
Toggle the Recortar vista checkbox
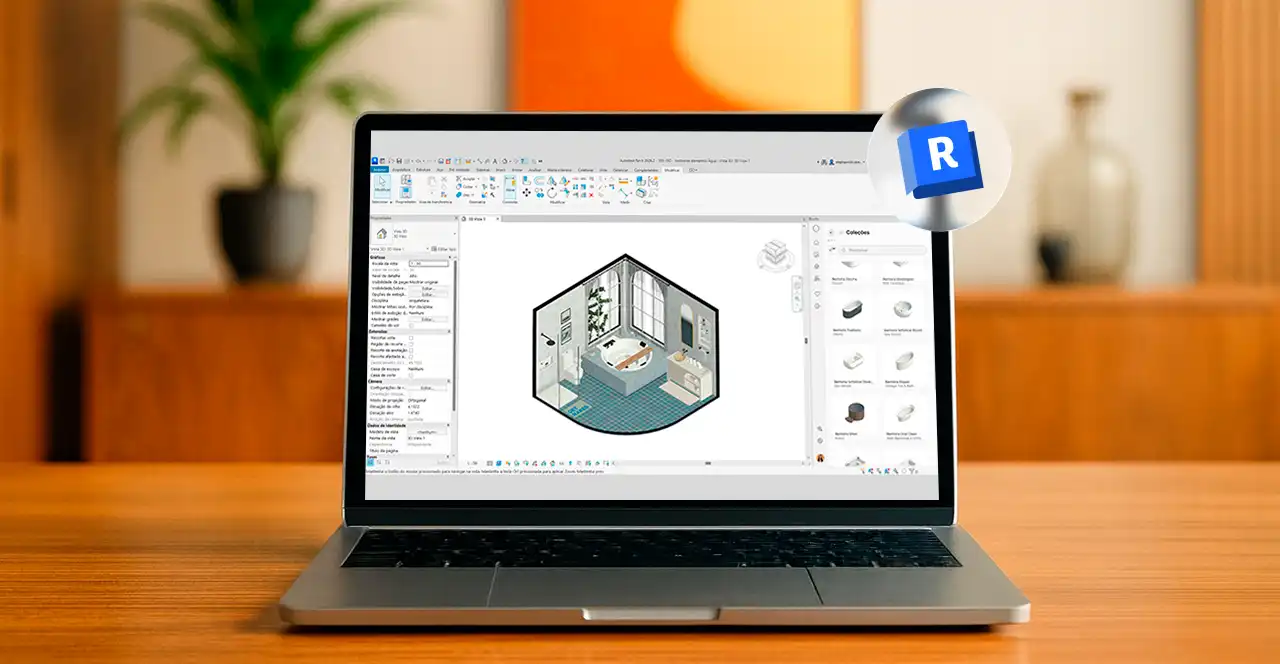tap(411, 338)
